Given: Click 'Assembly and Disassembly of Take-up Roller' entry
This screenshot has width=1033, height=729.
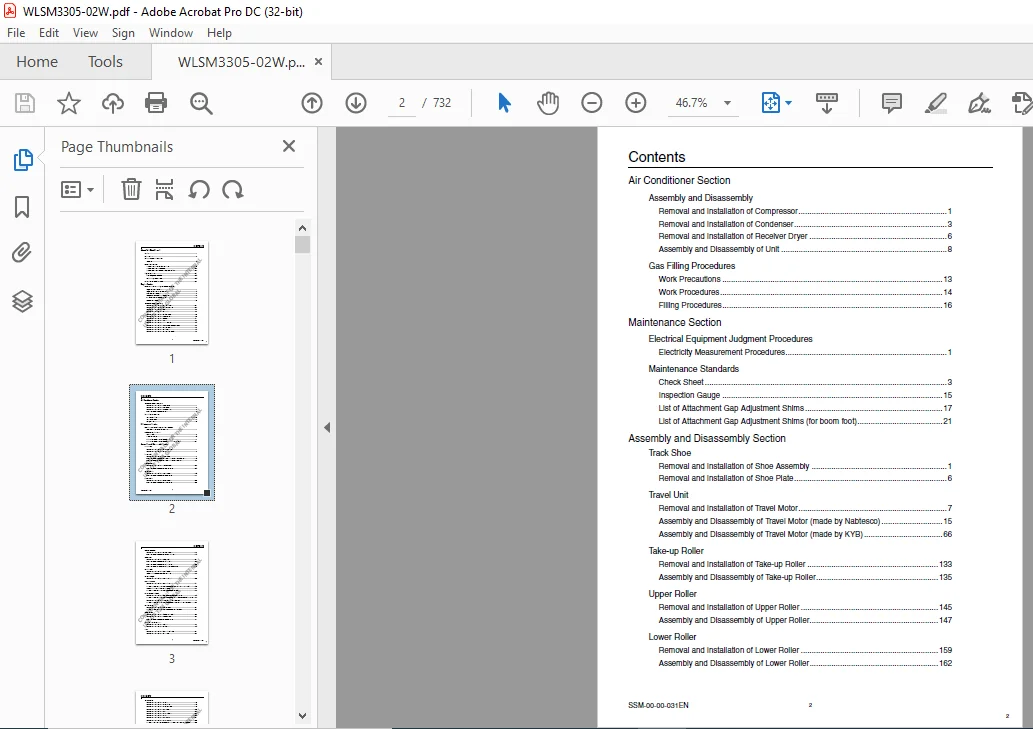Looking at the screenshot, I should (x=804, y=577).
